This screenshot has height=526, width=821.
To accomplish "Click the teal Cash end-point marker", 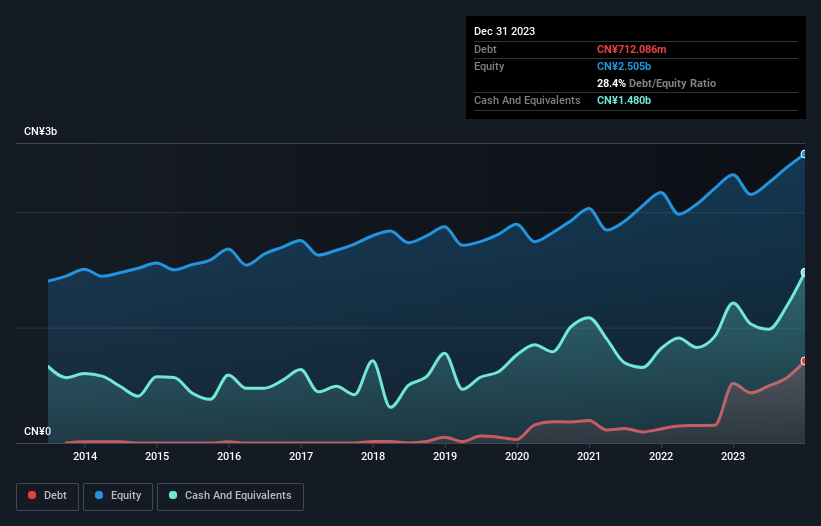I will coord(805,272).
